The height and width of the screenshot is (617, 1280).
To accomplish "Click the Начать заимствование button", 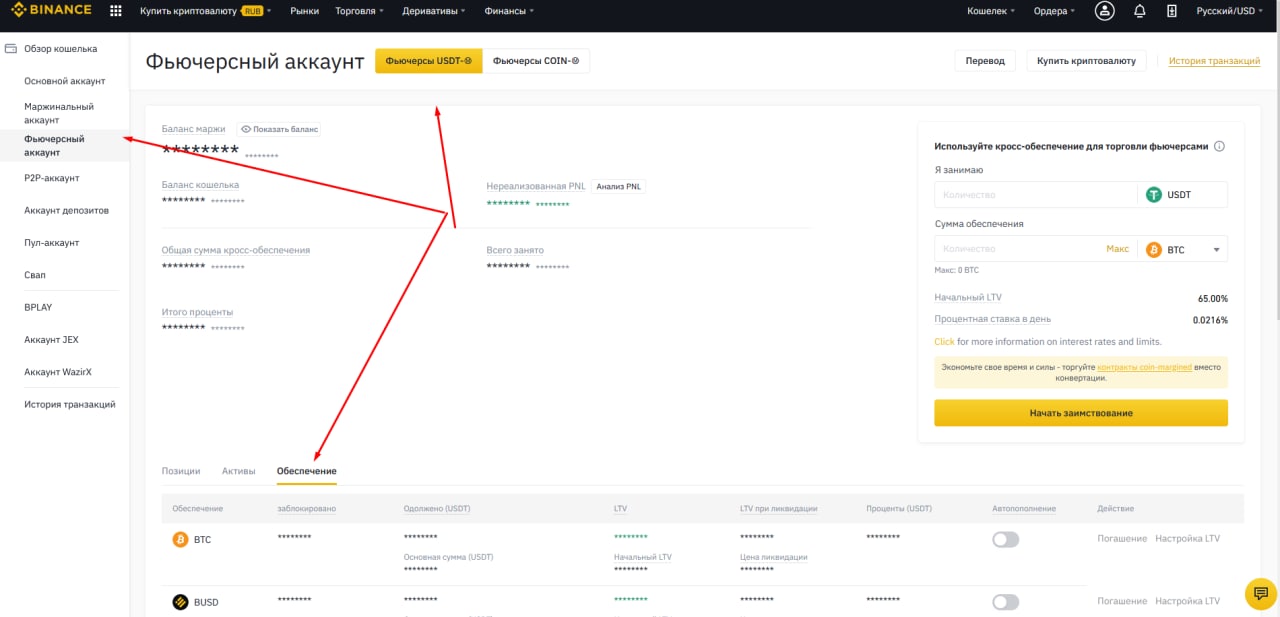I will pyautogui.click(x=1081, y=413).
